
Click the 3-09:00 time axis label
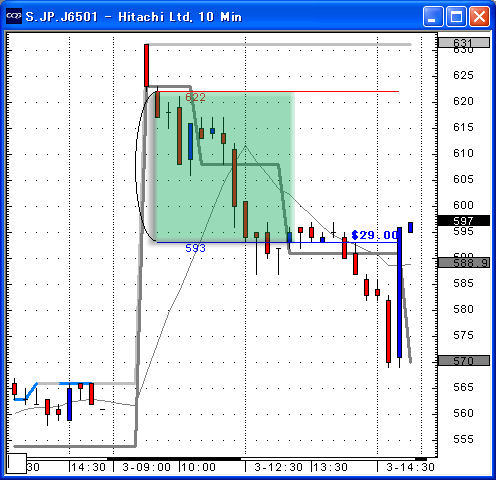click(x=147, y=467)
